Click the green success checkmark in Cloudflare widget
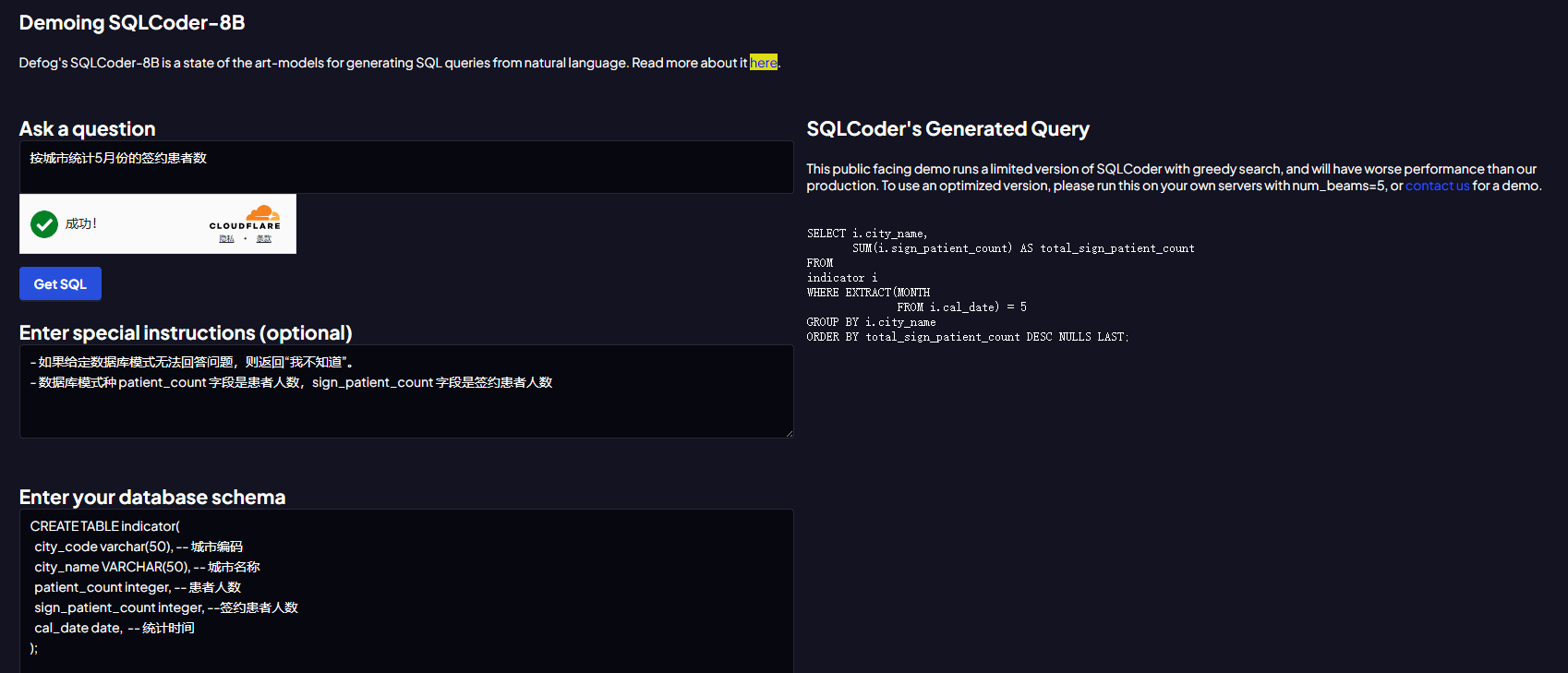Image resolution: width=1568 pixels, height=673 pixels. (44, 224)
